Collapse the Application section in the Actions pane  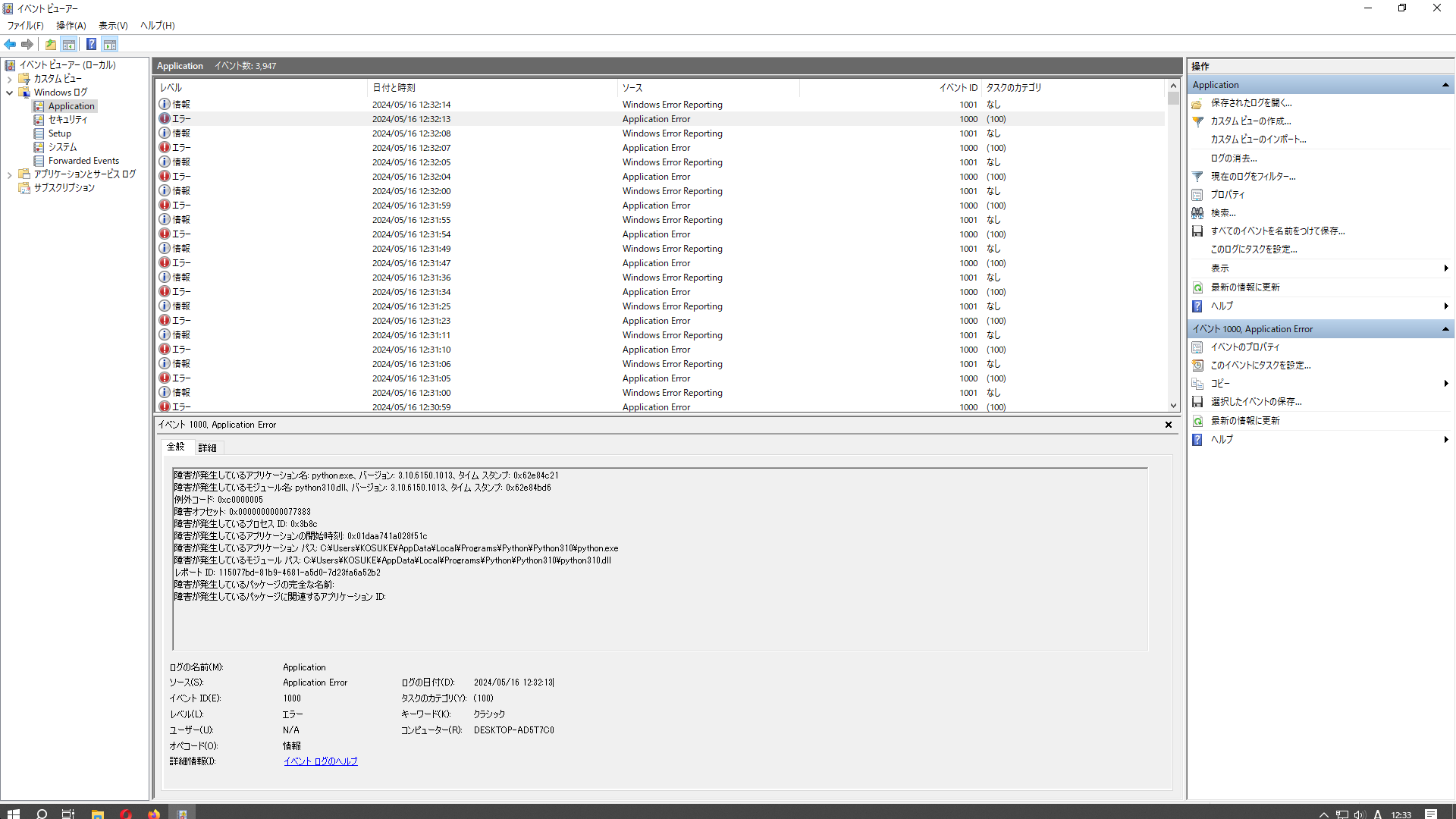[x=1445, y=85]
